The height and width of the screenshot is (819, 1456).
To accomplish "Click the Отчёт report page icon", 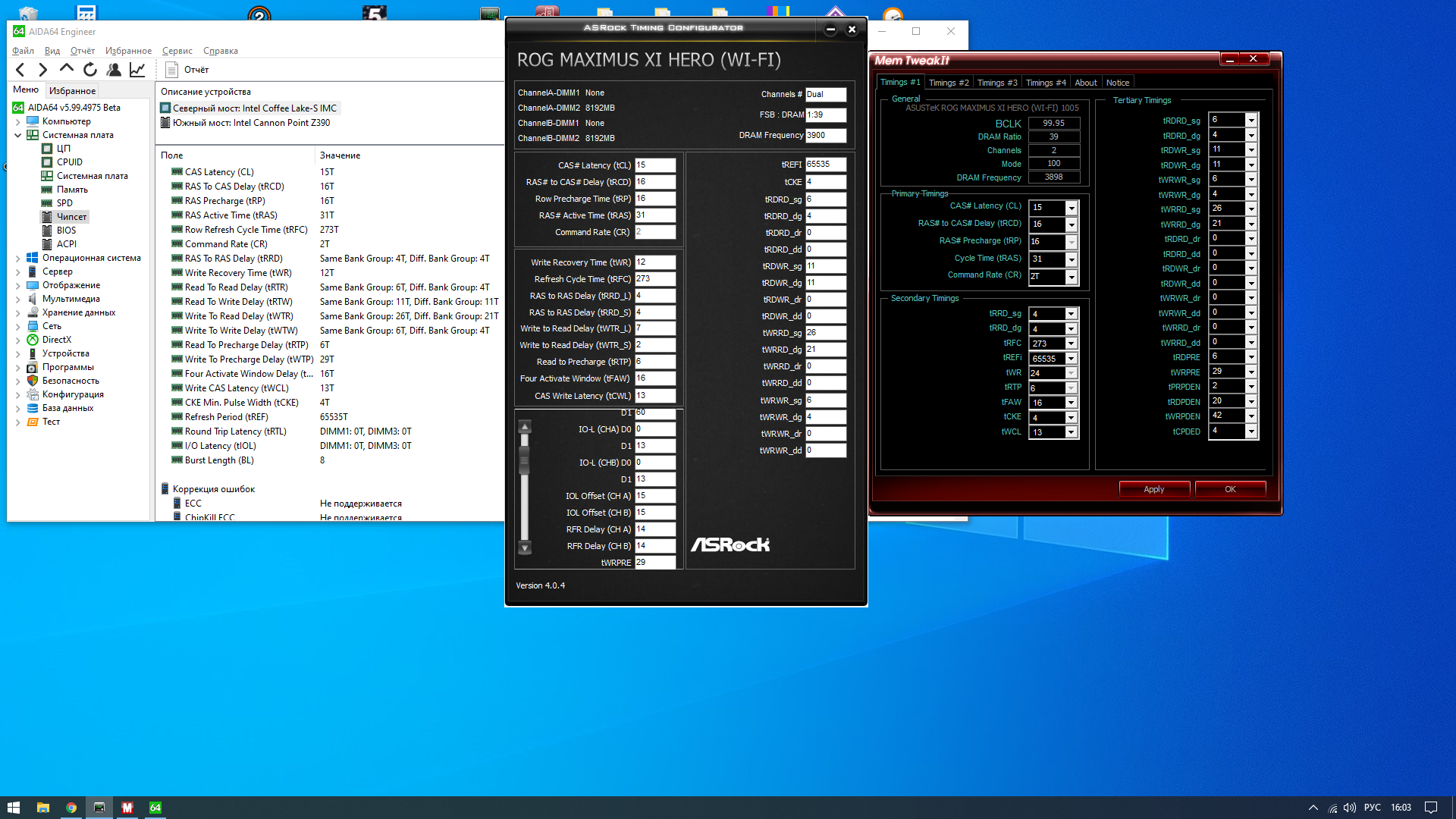I will pos(172,70).
